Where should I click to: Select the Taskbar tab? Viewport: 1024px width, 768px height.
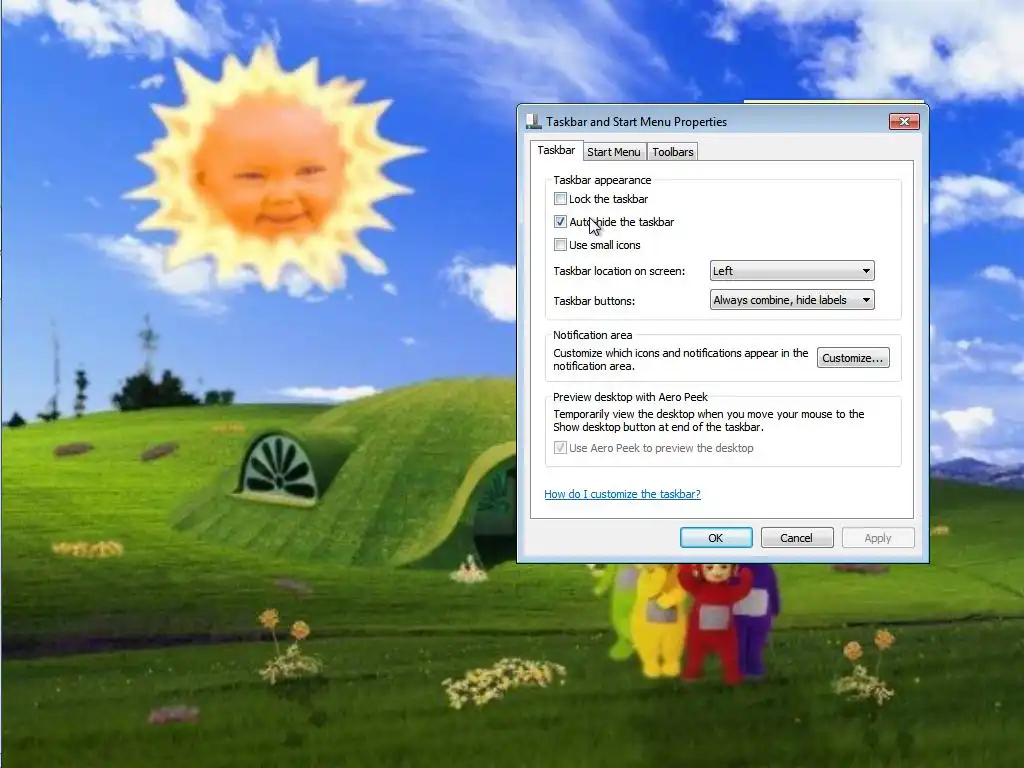(556, 150)
